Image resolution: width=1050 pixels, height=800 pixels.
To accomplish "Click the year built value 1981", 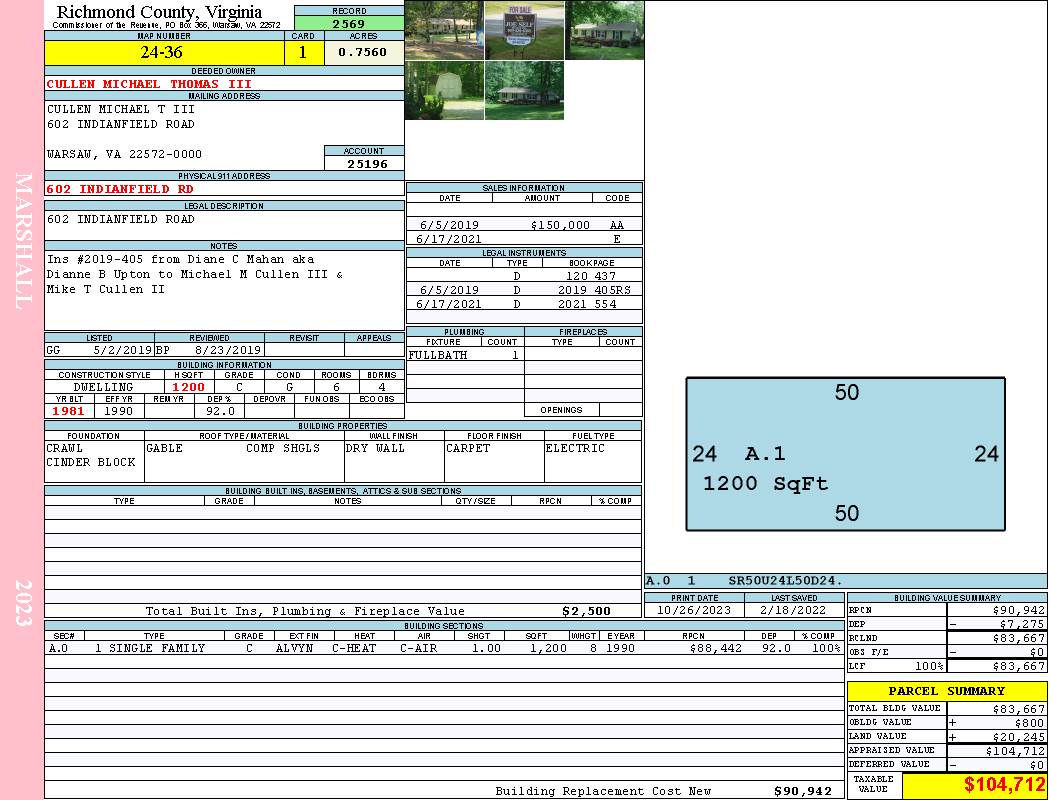I will [x=68, y=410].
